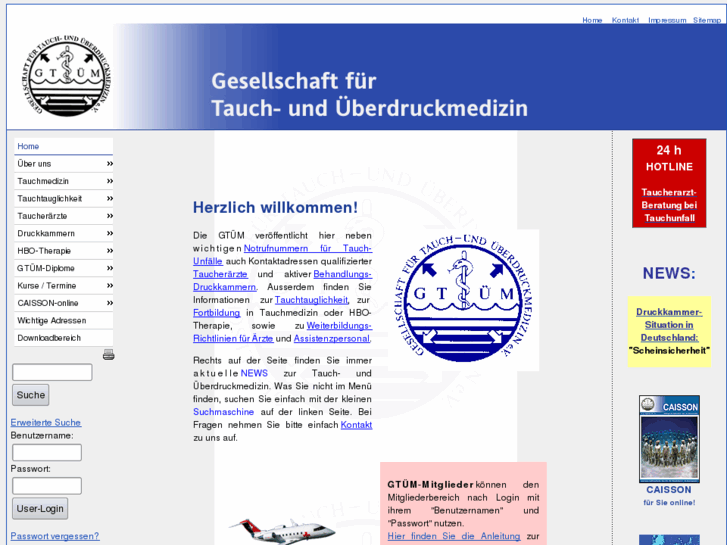Click CAISSON für Sie online caption
The image size is (727, 545).
(x=669, y=495)
